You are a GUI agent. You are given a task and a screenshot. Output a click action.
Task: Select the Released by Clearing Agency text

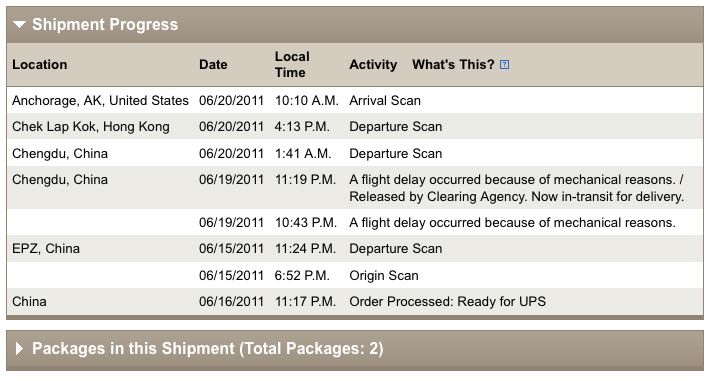(517, 197)
